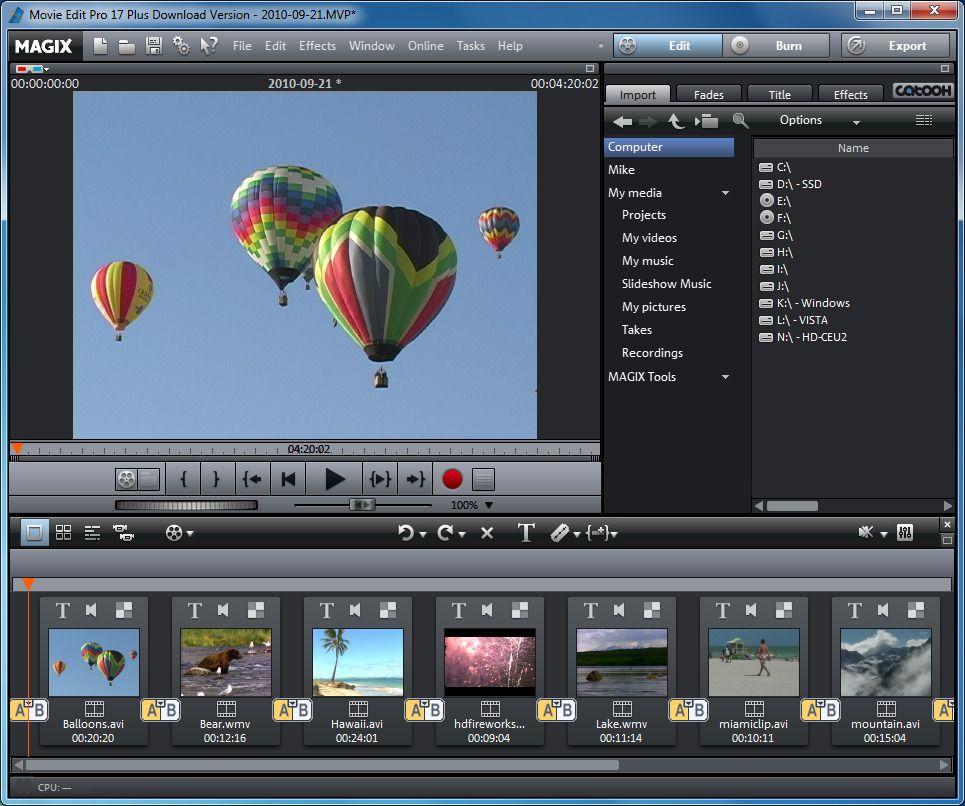
Task: Open the redo history dropdown arrow
Action: pyautogui.click(x=462, y=535)
